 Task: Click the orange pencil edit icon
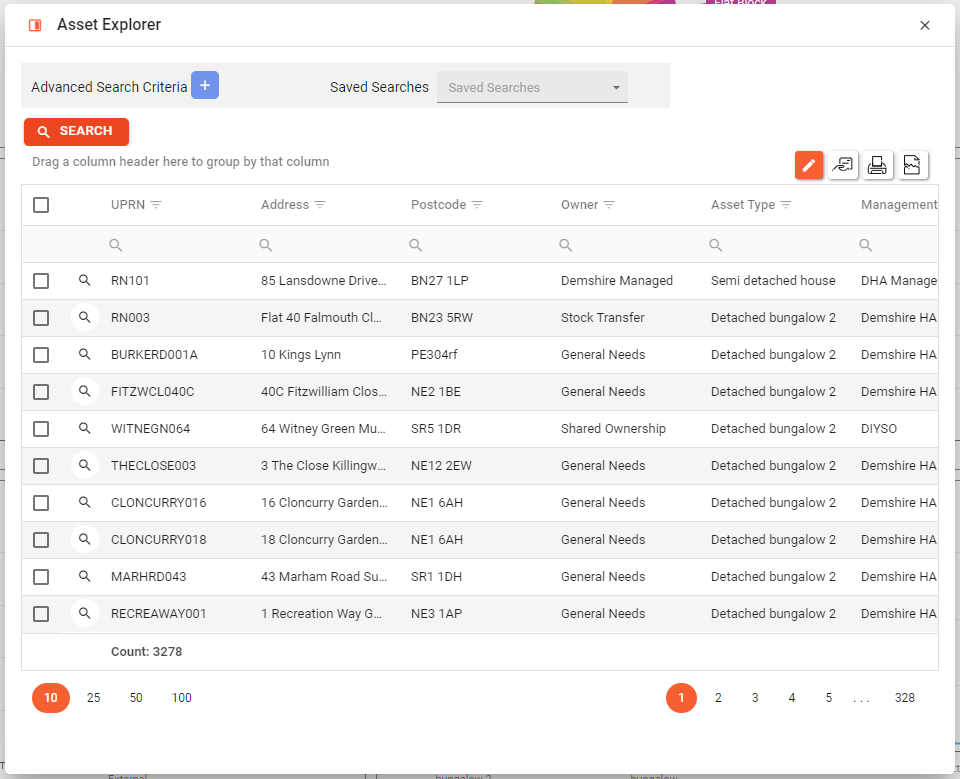(809, 166)
